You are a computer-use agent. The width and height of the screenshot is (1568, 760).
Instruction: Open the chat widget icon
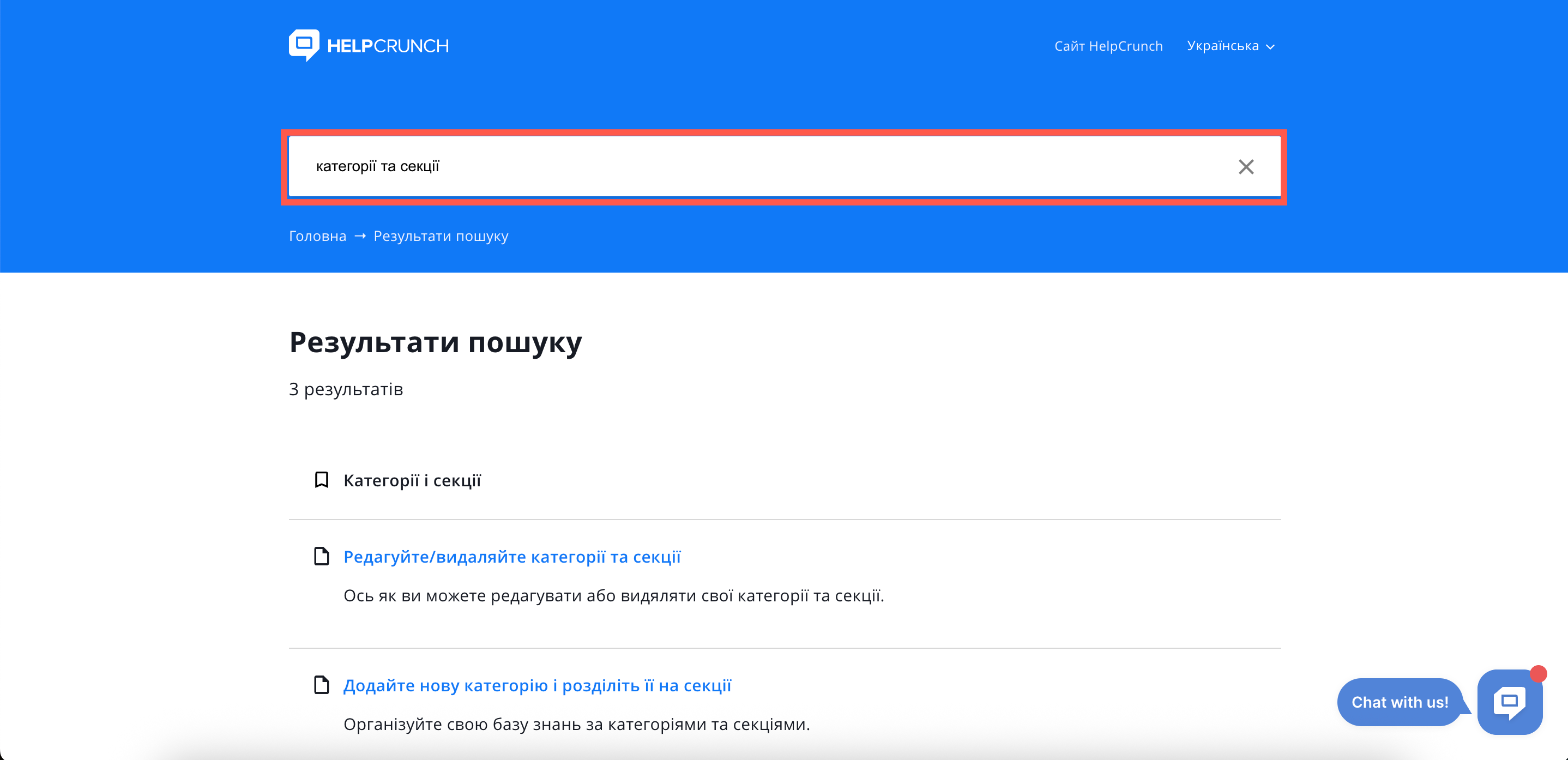pyautogui.click(x=1510, y=702)
